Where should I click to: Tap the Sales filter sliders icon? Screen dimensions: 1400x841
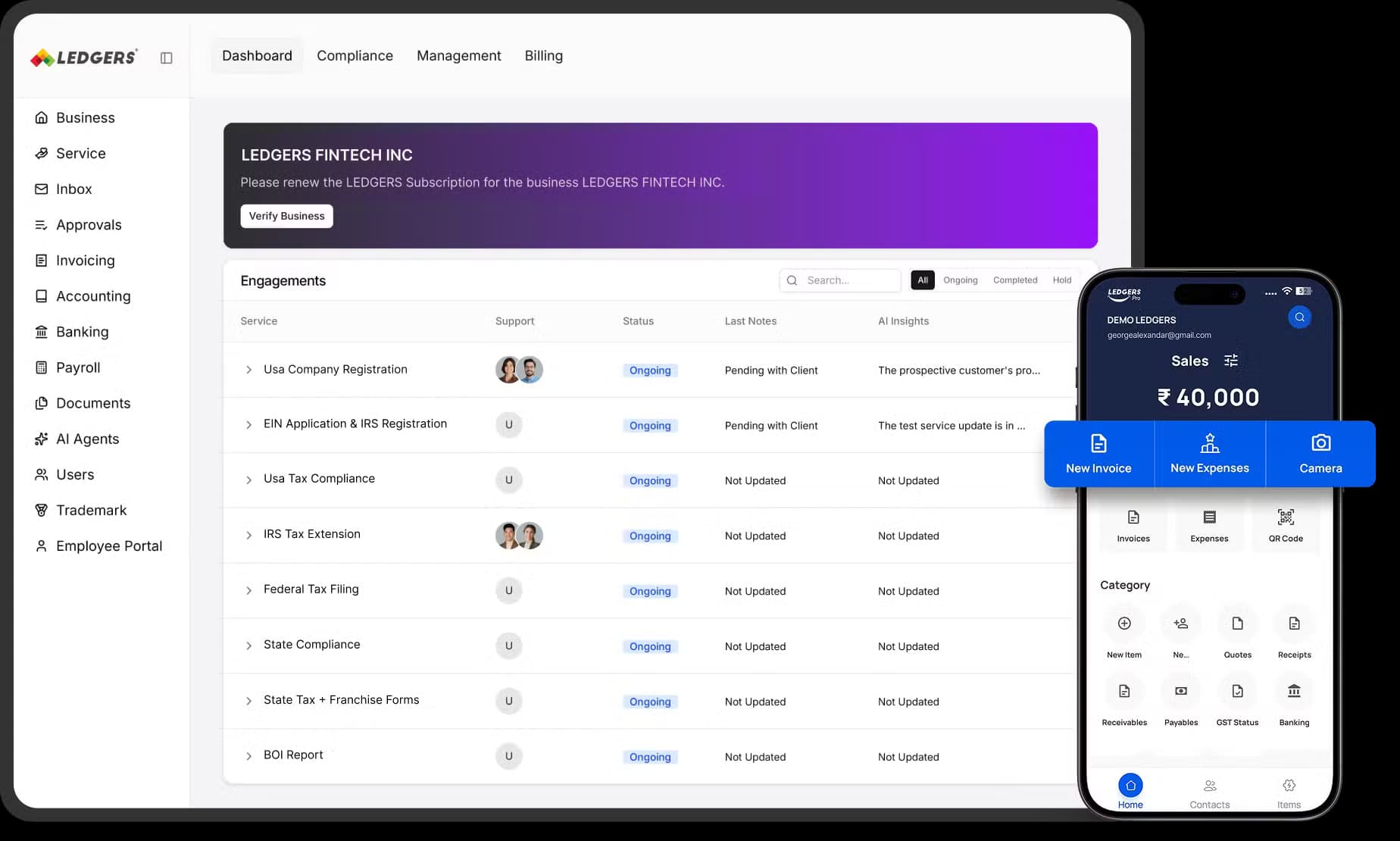point(1231,361)
